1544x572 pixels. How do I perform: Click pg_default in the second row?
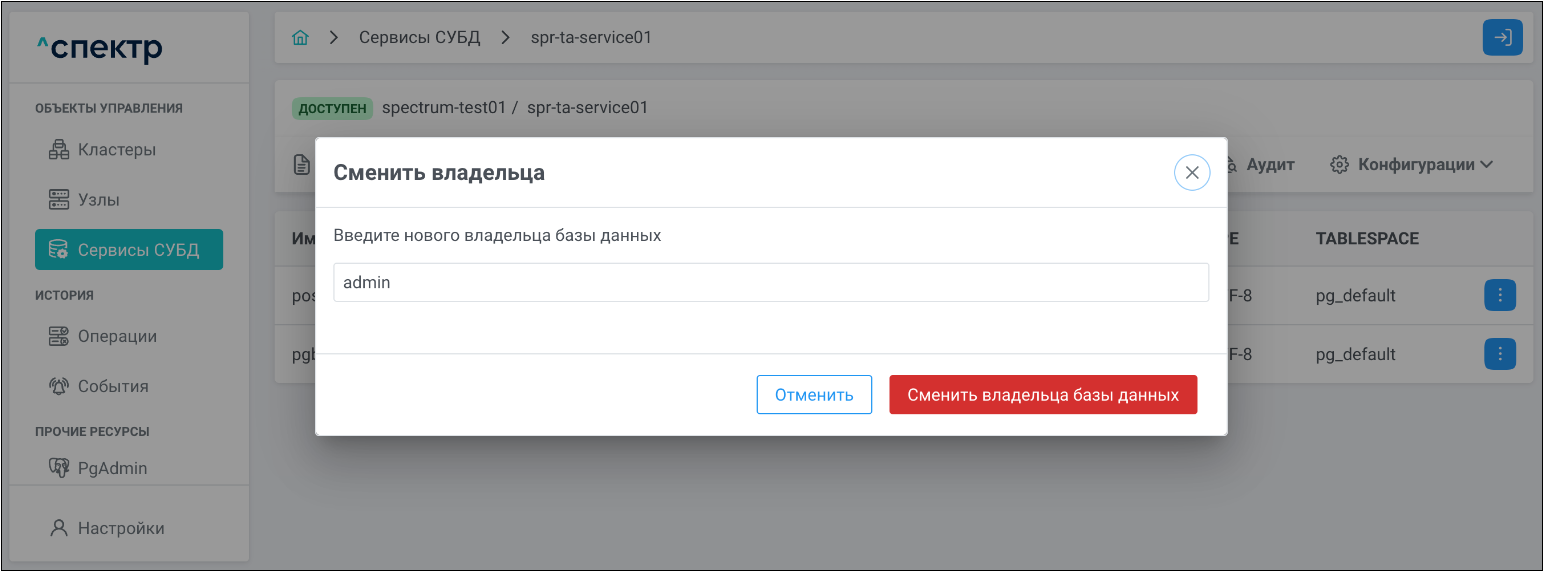click(x=1355, y=354)
